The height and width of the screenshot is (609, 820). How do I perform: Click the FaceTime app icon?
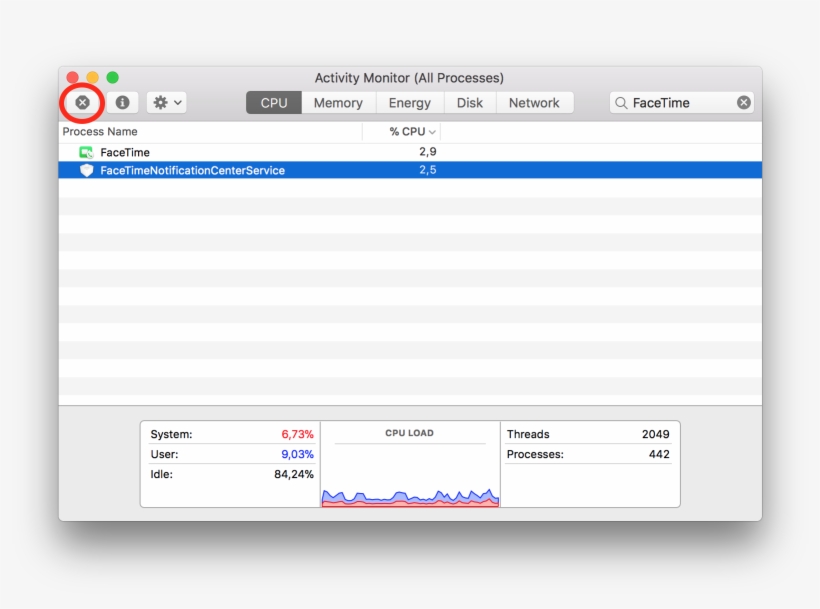(x=86, y=152)
